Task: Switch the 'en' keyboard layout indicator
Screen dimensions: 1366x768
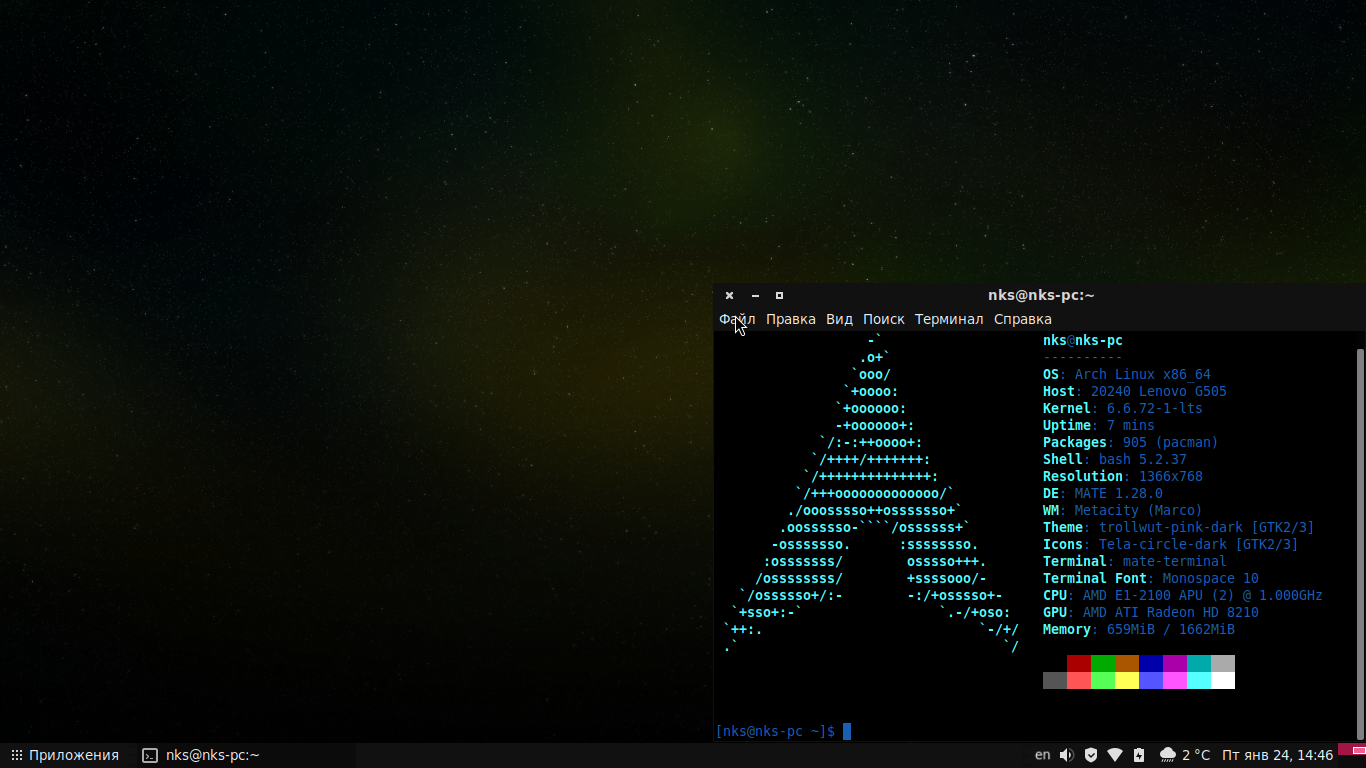Action: (x=1042, y=755)
